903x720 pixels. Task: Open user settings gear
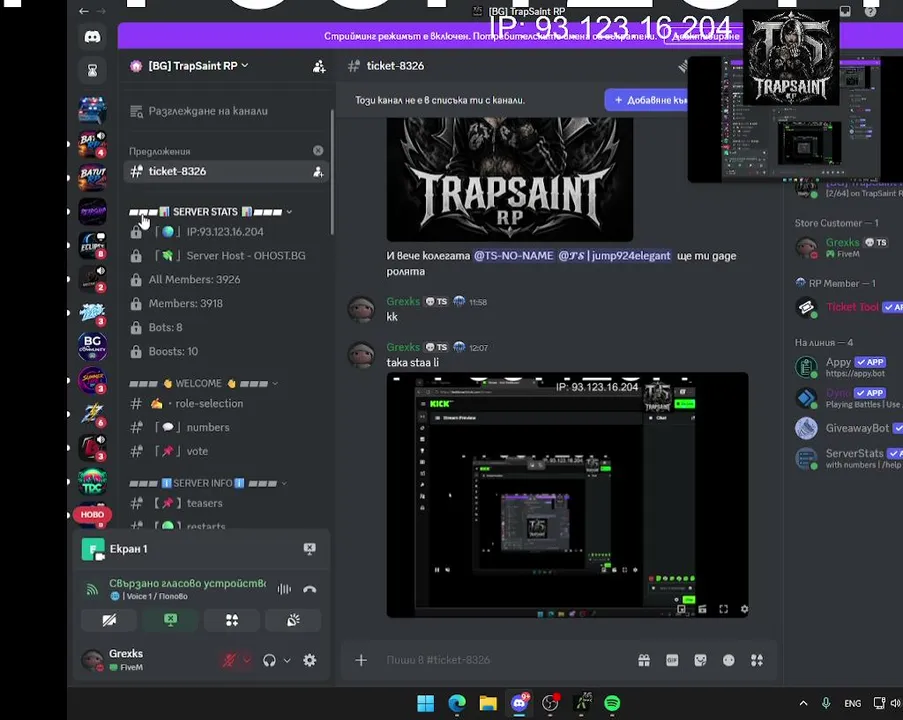(310, 660)
